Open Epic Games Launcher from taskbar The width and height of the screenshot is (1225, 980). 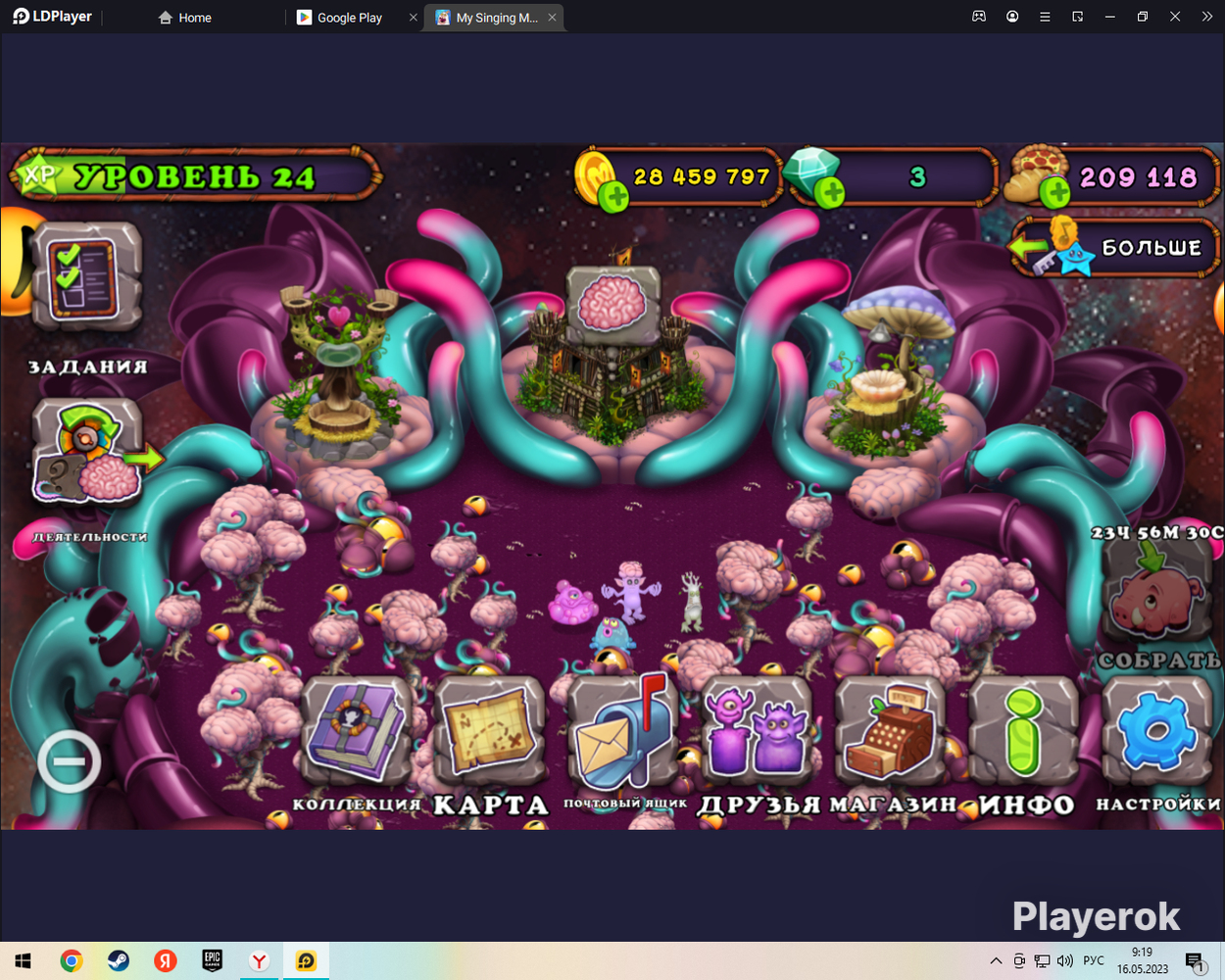pos(213,961)
